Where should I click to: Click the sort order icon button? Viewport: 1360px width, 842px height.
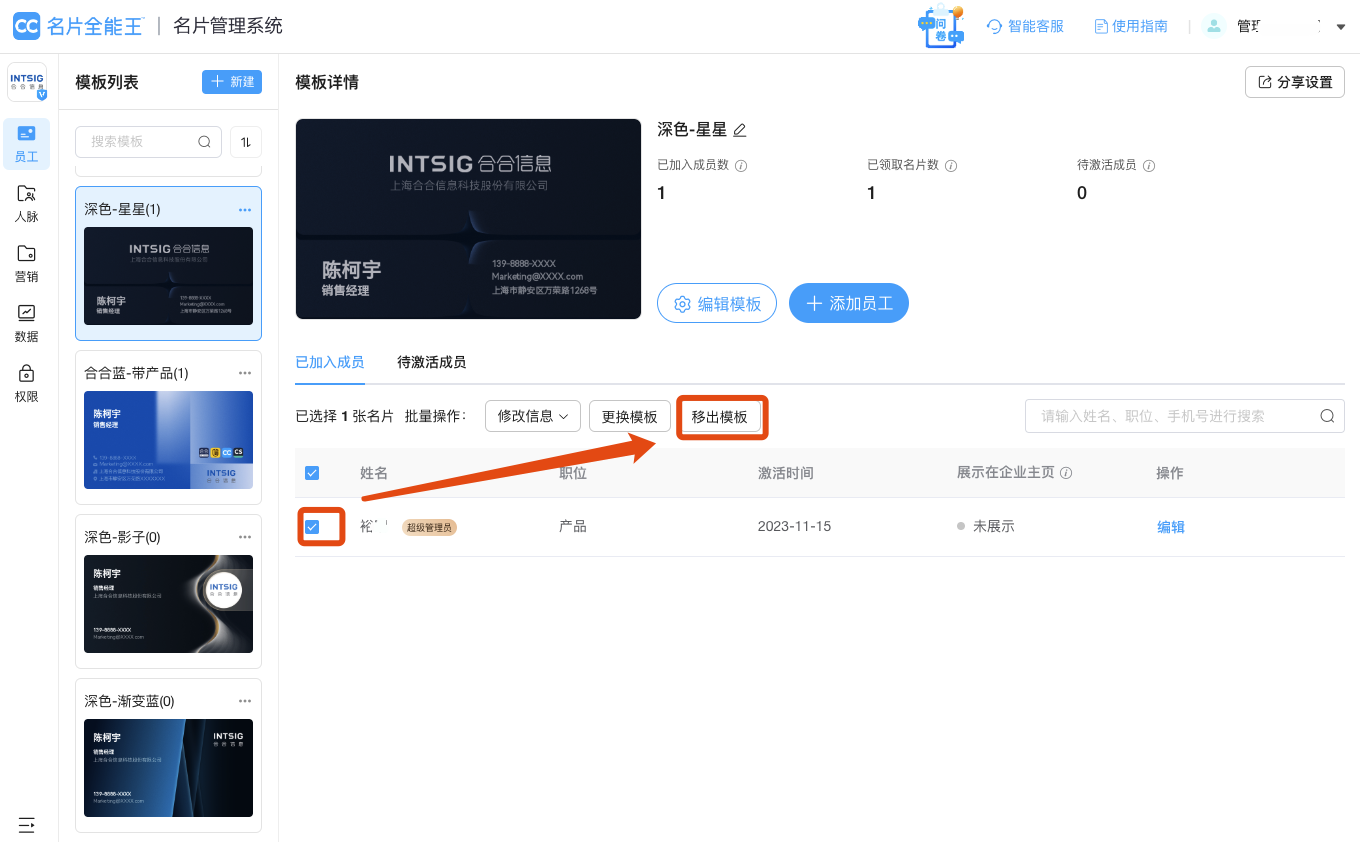pyautogui.click(x=246, y=142)
